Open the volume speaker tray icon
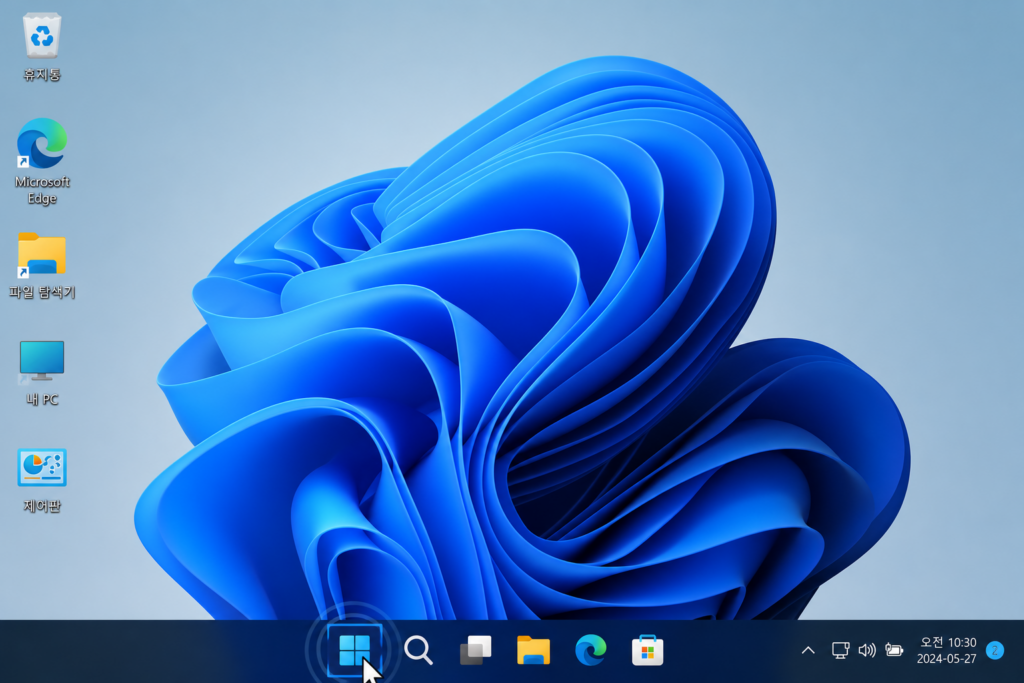This screenshot has width=1024, height=683. (x=867, y=650)
